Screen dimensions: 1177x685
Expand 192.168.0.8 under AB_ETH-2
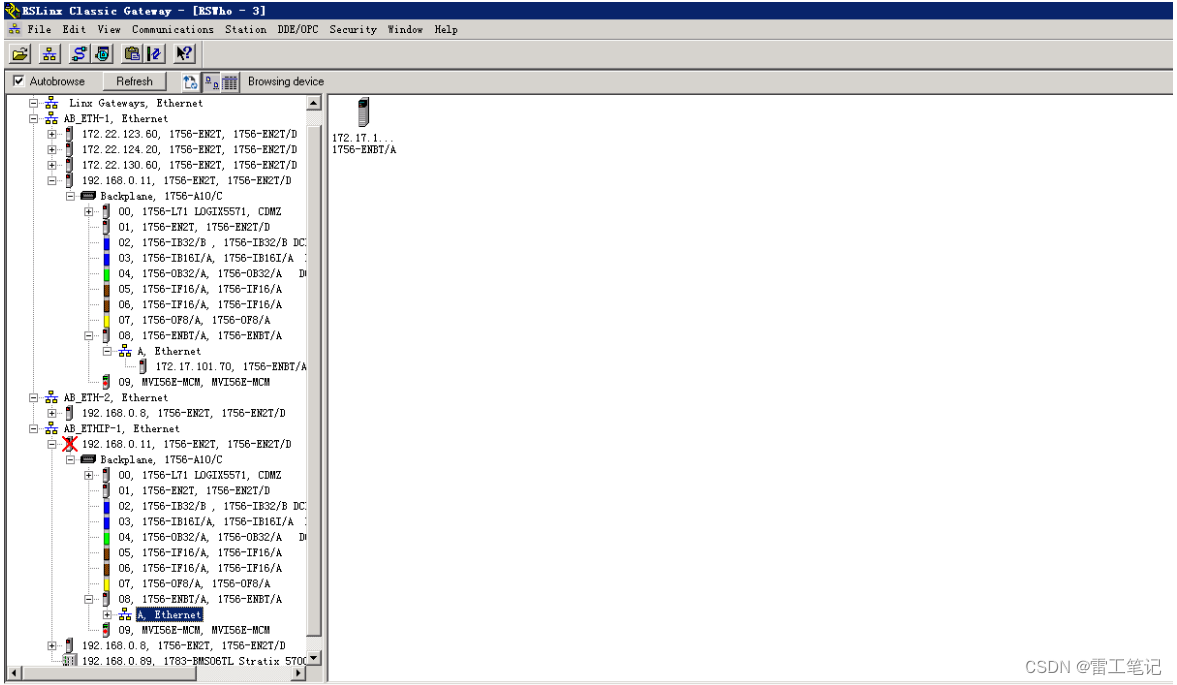pos(51,413)
